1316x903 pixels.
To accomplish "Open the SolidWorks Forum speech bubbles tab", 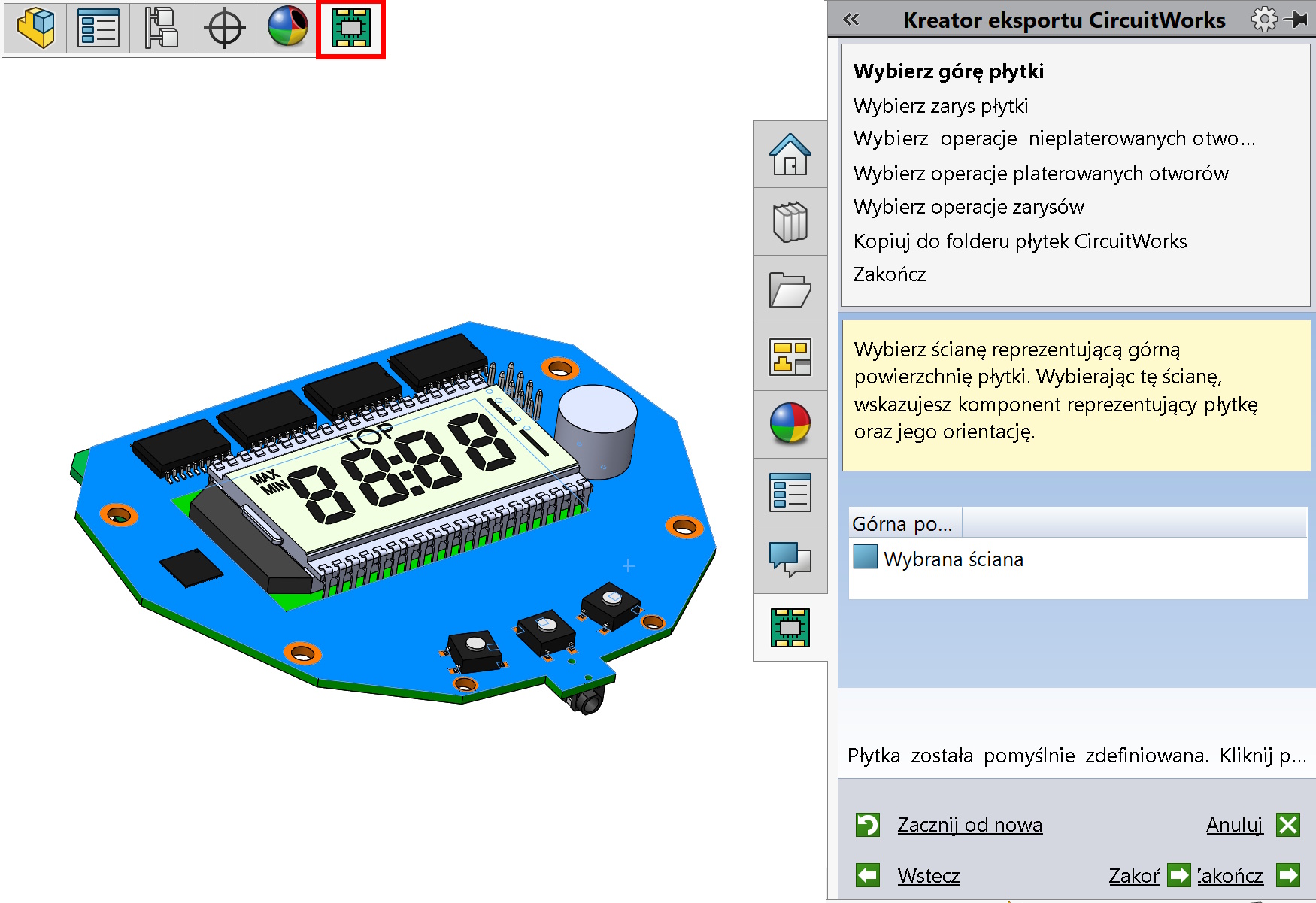I will pos(790,559).
